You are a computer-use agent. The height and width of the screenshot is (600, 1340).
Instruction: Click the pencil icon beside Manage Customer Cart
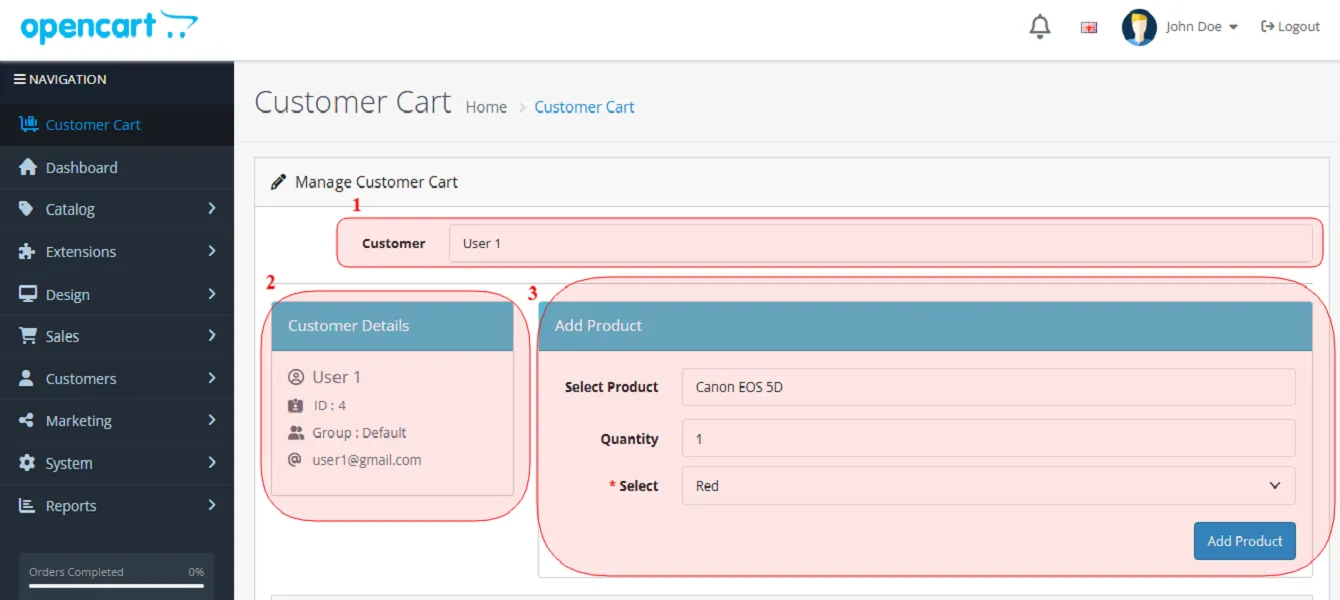point(279,182)
